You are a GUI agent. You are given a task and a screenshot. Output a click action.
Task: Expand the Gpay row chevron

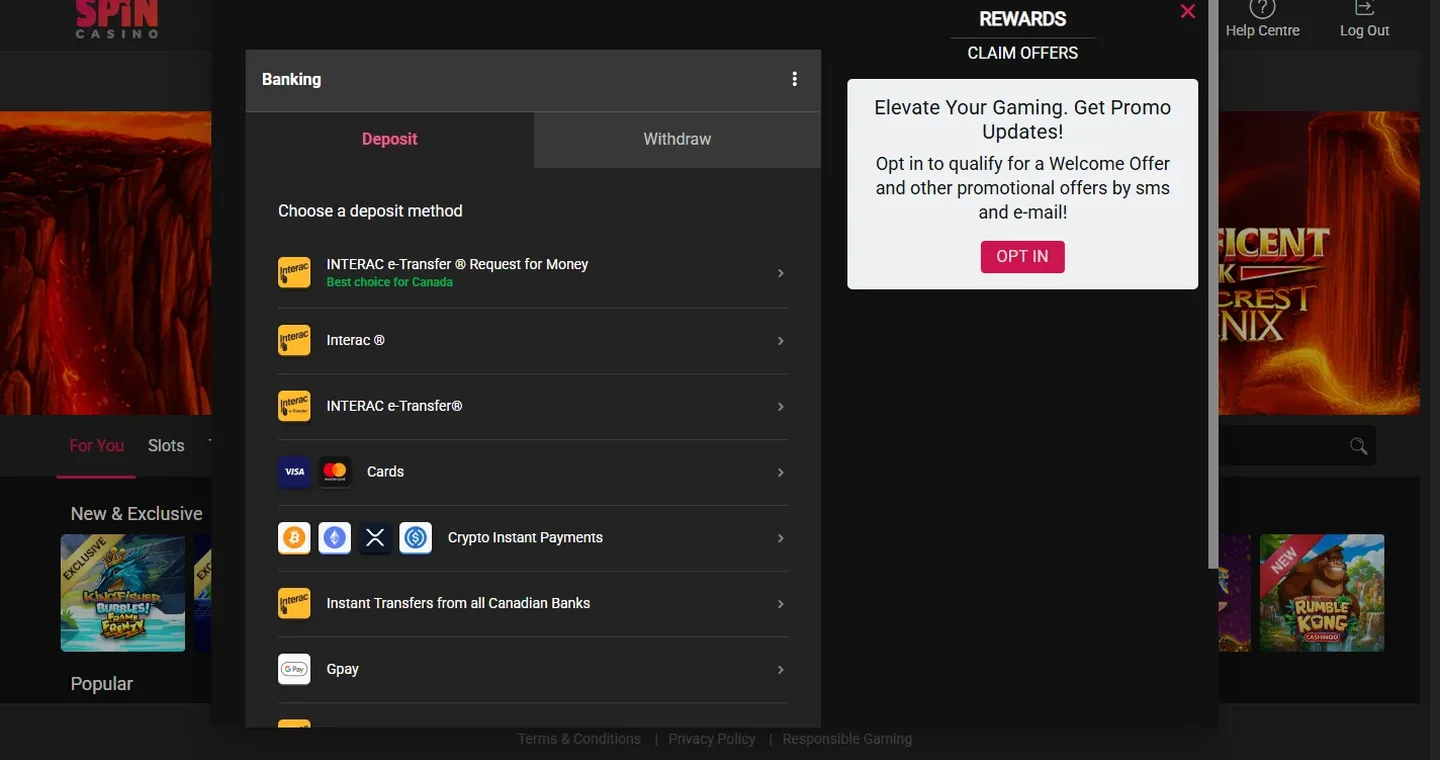[x=781, y=670]
